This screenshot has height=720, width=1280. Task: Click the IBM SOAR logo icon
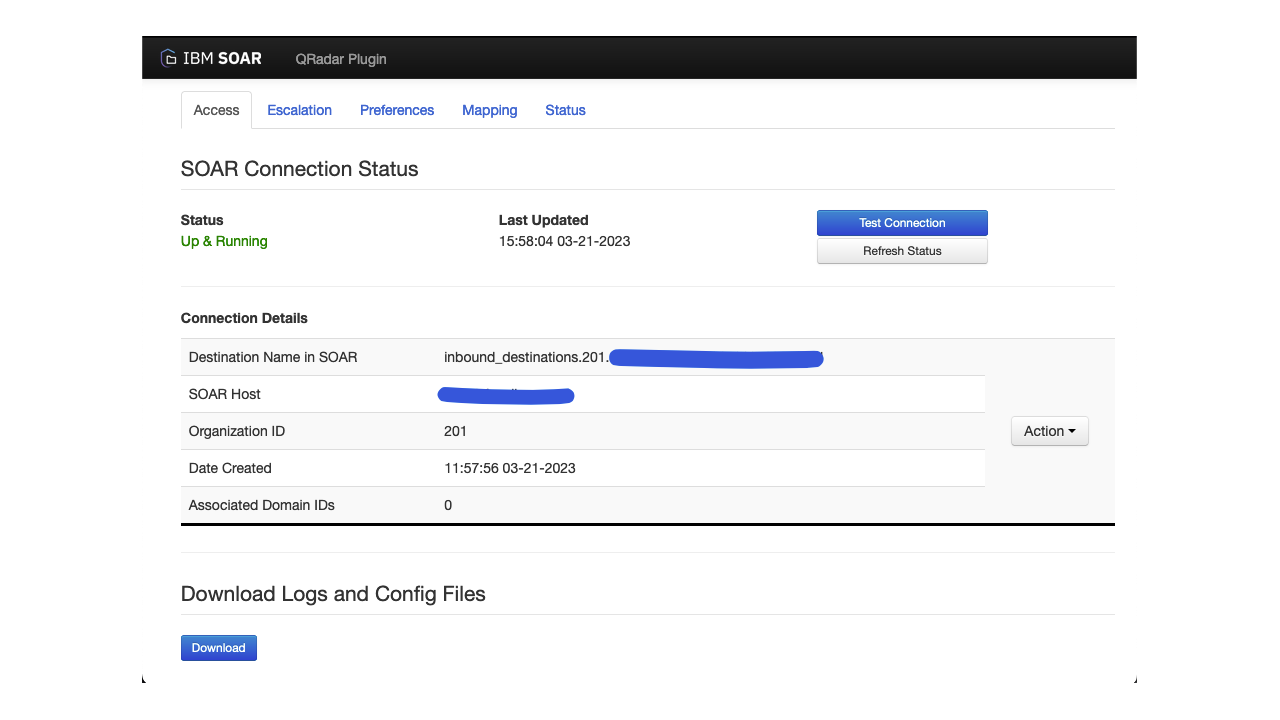(168, 58)
